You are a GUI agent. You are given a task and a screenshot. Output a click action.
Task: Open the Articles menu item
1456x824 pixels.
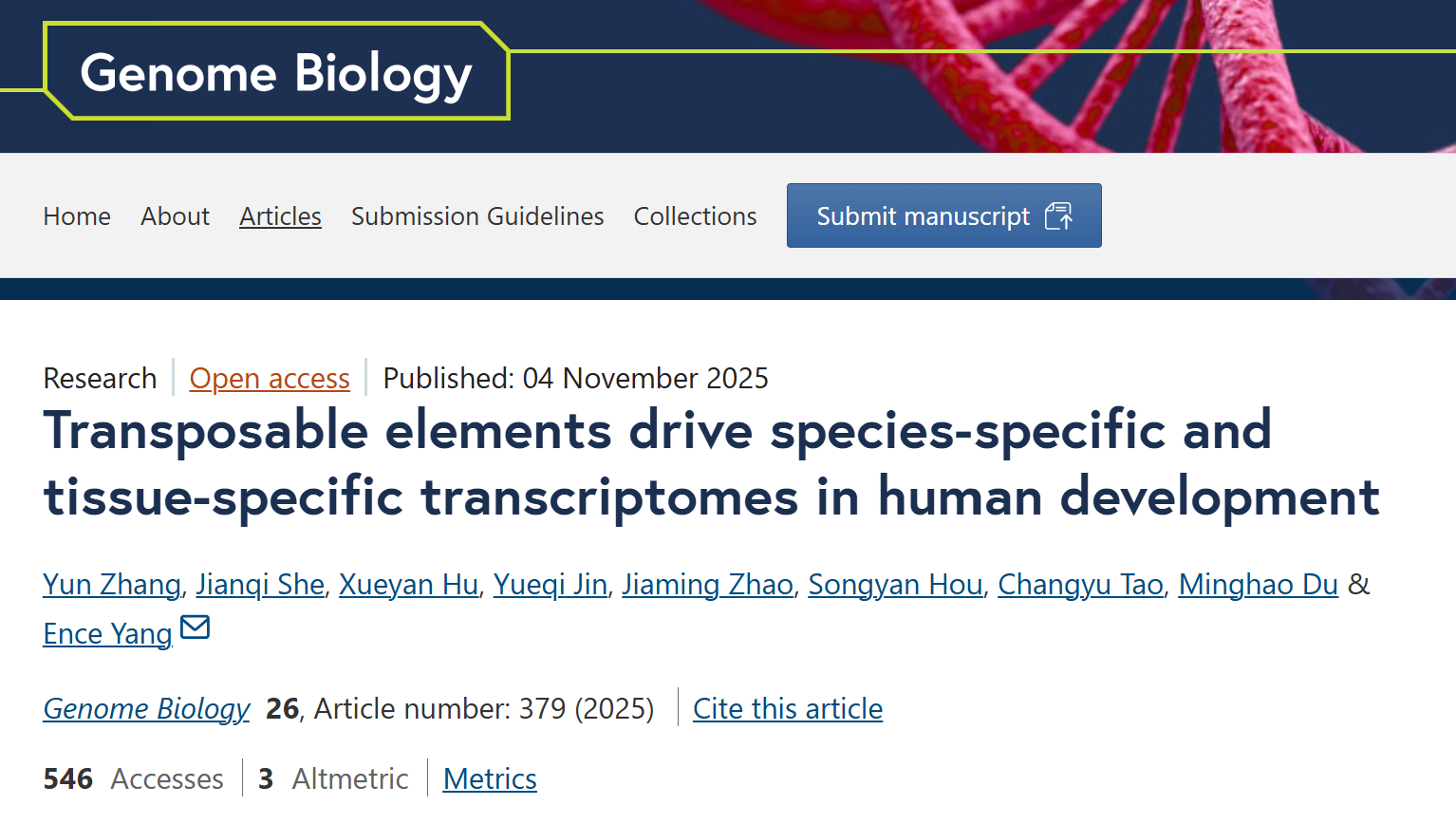click(x=280, y=216)
